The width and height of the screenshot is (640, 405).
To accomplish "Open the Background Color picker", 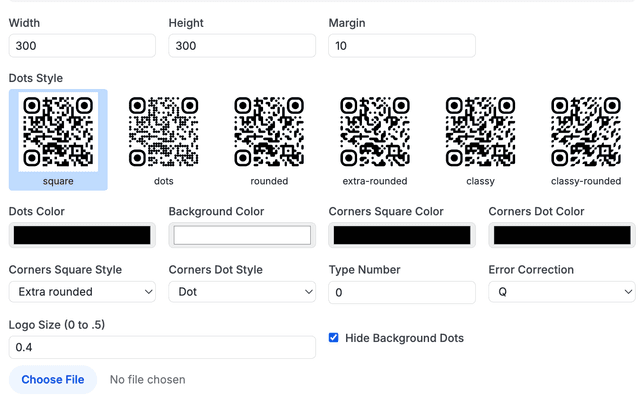I will point(242,235).
